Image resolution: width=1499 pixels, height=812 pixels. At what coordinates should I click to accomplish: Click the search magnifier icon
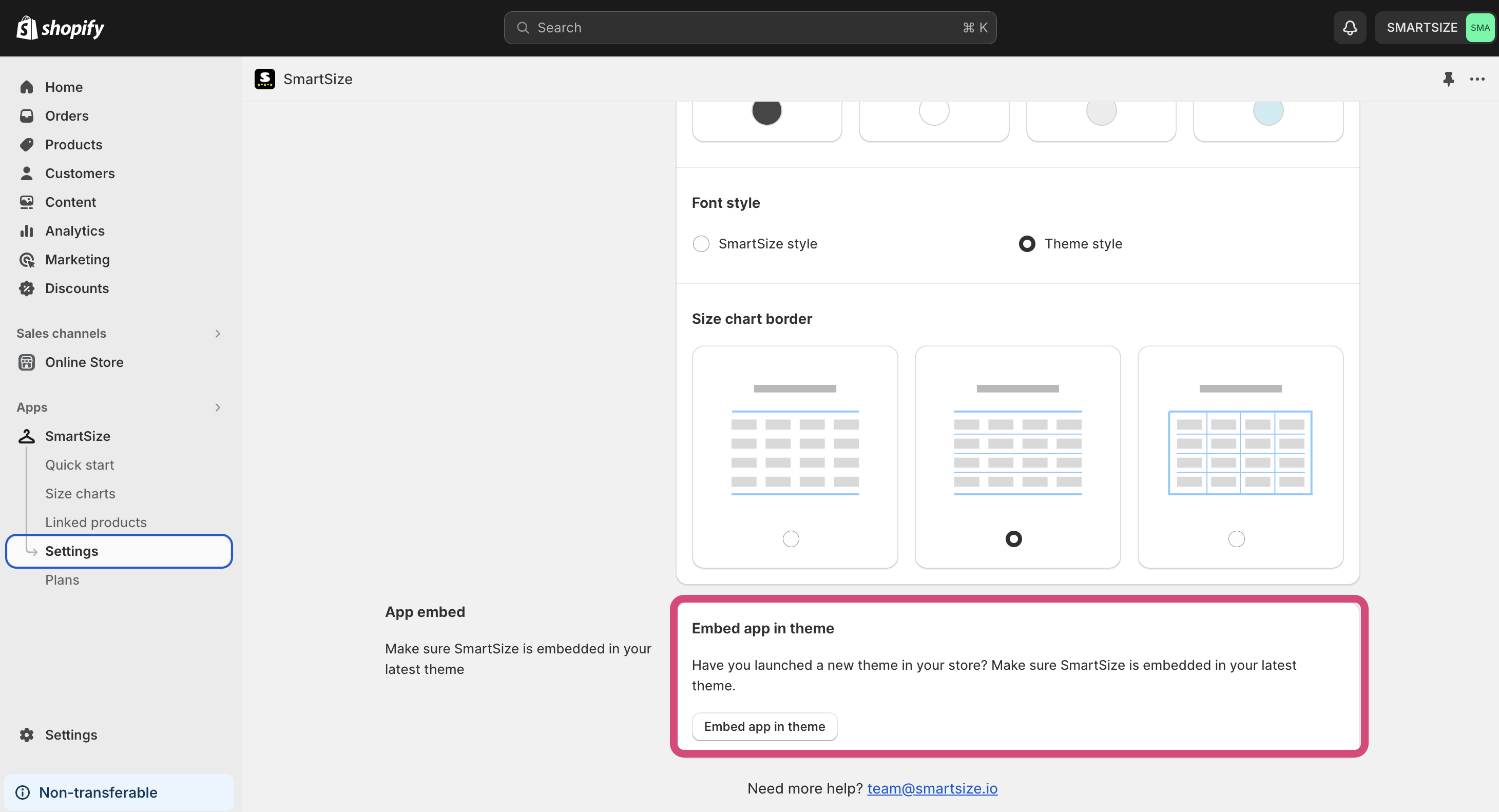pyautogui.click(x=523, y=27)
